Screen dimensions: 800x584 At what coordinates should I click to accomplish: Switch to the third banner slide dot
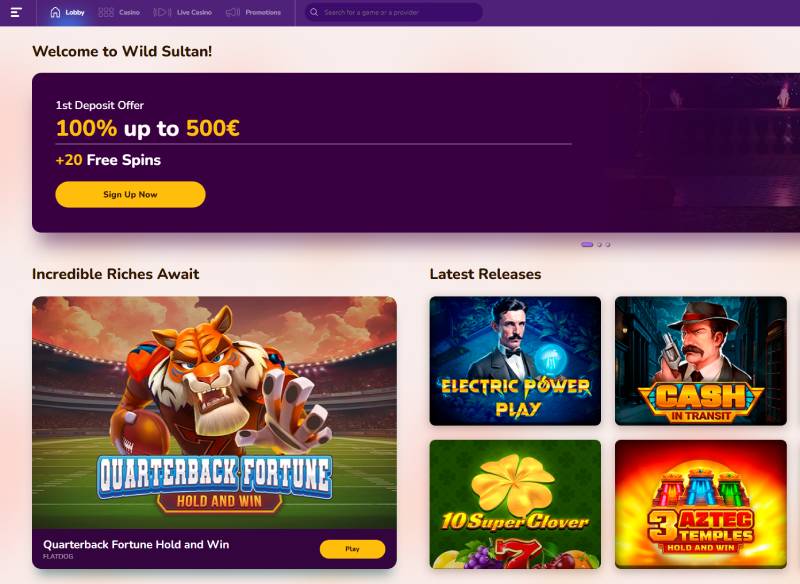click(x=608, y=244)
